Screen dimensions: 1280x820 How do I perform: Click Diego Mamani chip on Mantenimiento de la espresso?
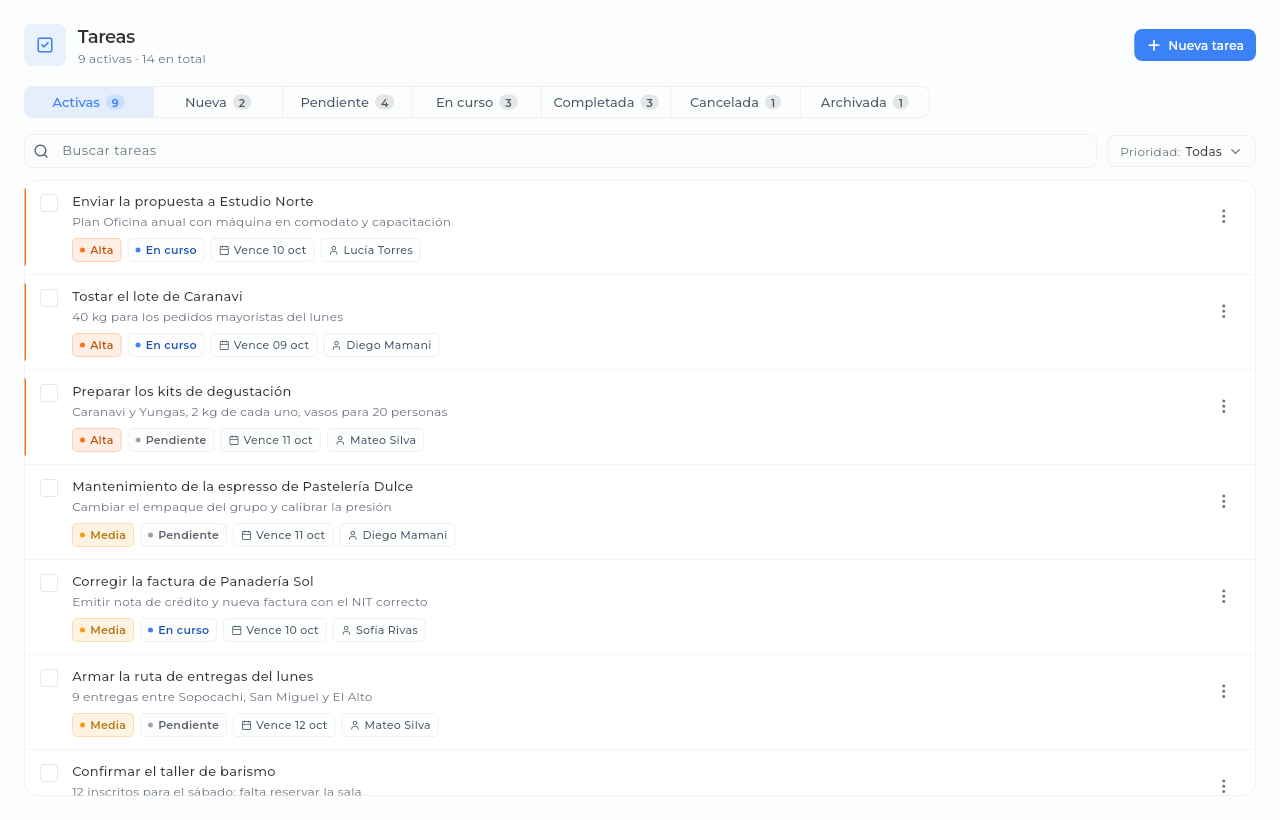397,535
